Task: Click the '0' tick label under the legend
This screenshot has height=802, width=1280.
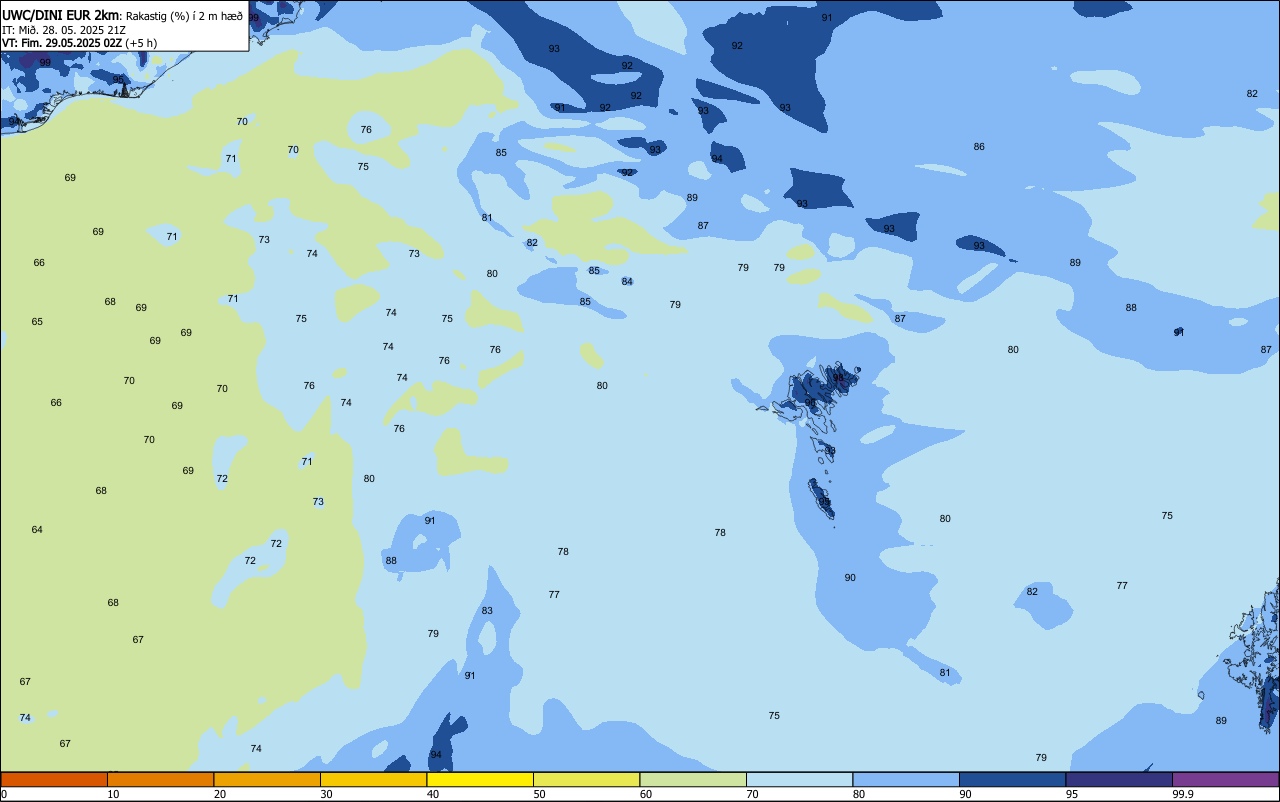Action: coord(4,794)
